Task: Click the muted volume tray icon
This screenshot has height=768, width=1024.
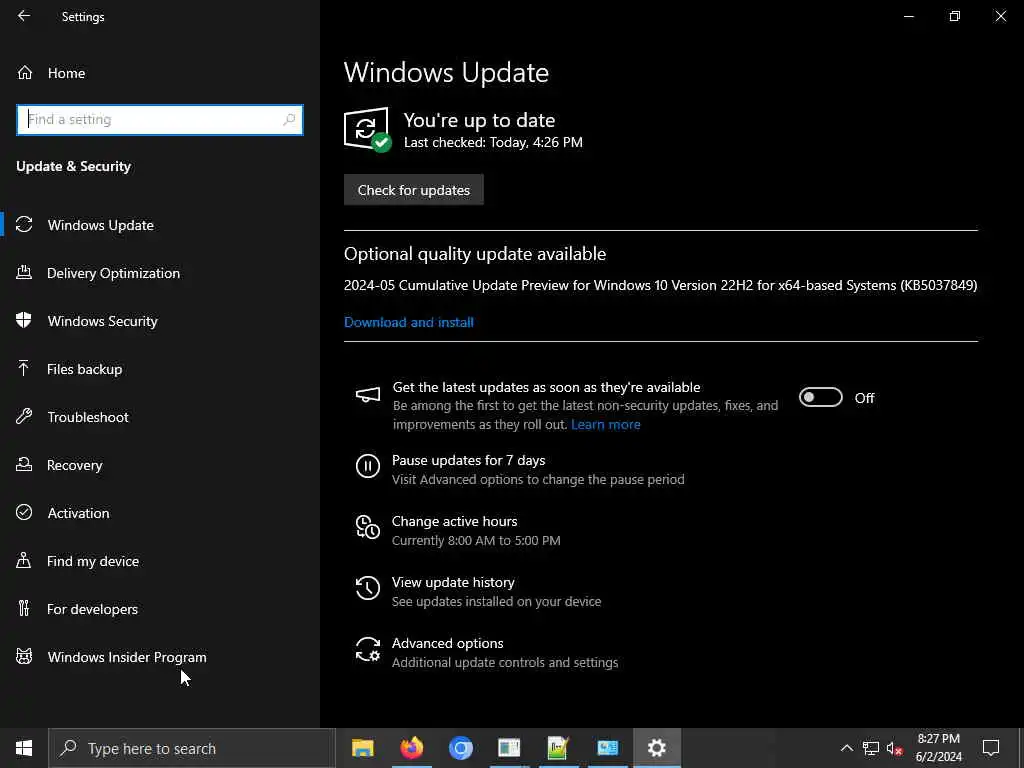Action: point(895,748)
